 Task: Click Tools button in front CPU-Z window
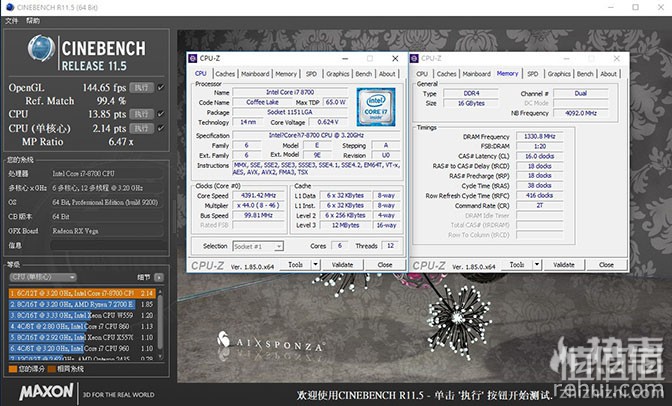coord(295,265)
